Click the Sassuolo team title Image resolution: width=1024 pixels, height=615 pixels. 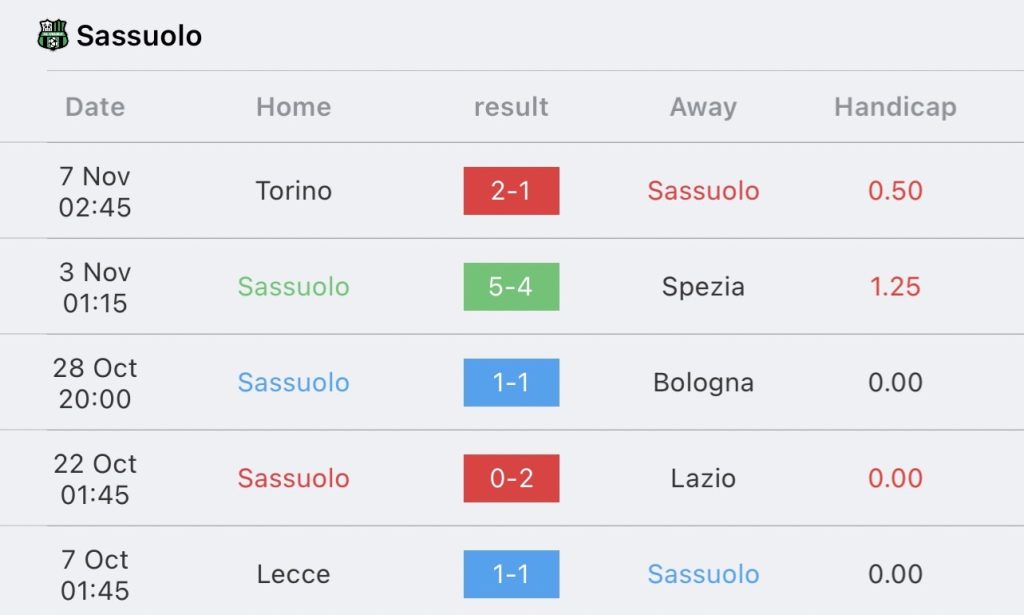139,36
